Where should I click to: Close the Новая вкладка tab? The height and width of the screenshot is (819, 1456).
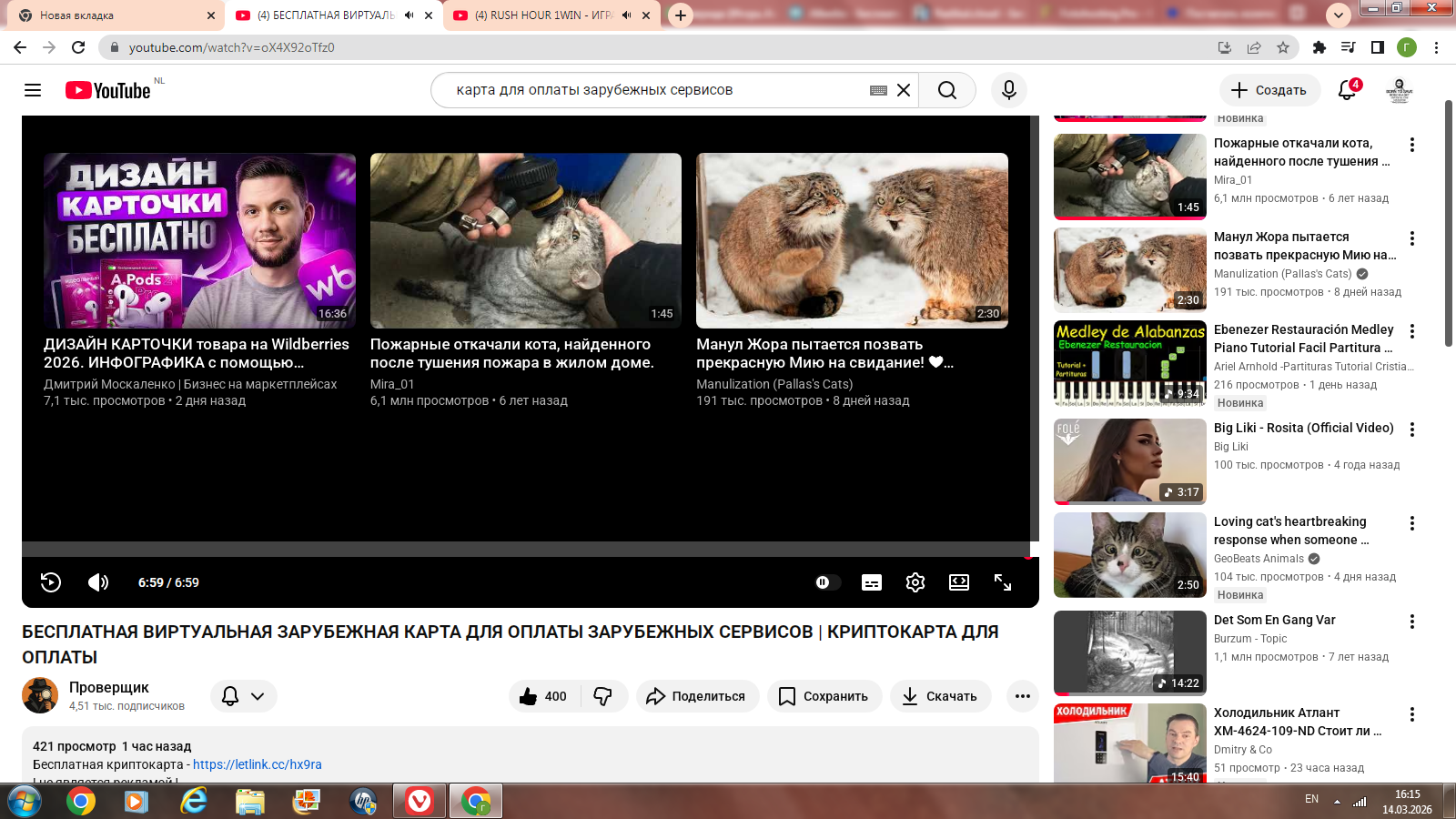click(211, 15)
